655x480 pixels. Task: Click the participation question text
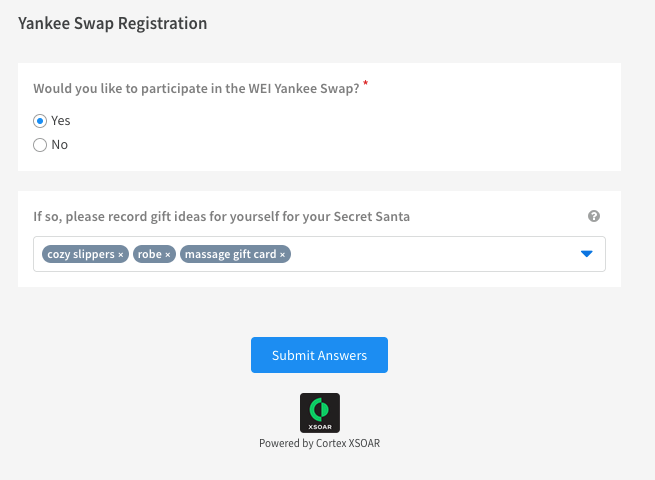click(196, 89)
